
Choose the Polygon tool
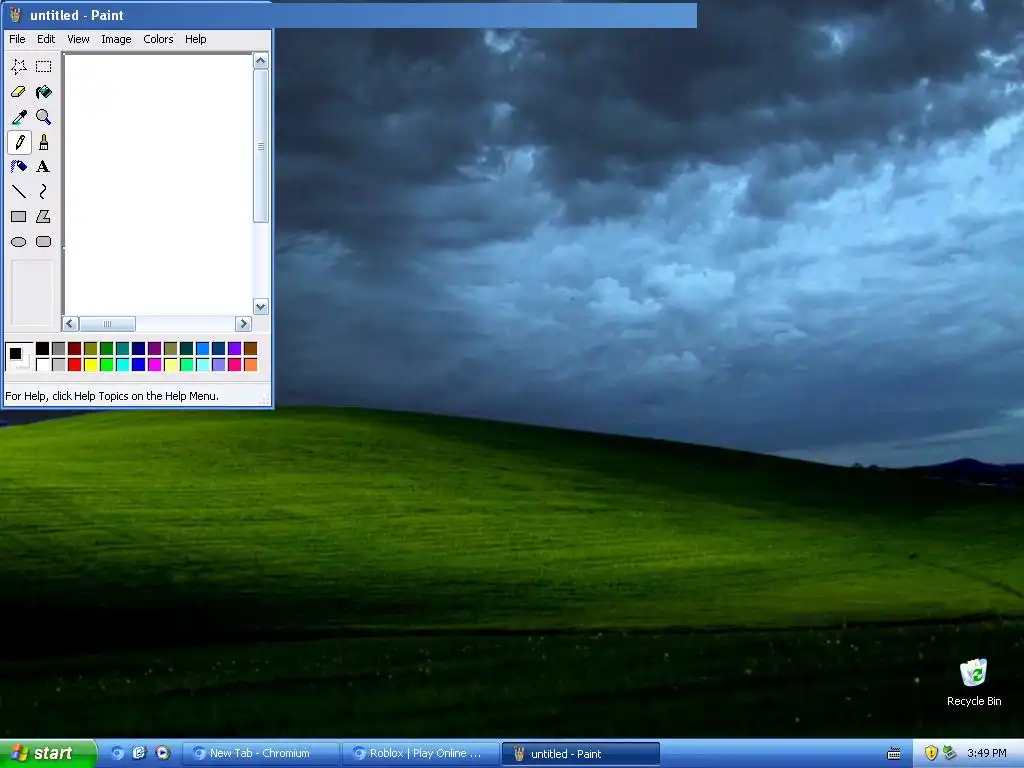[x=43, y=216]
